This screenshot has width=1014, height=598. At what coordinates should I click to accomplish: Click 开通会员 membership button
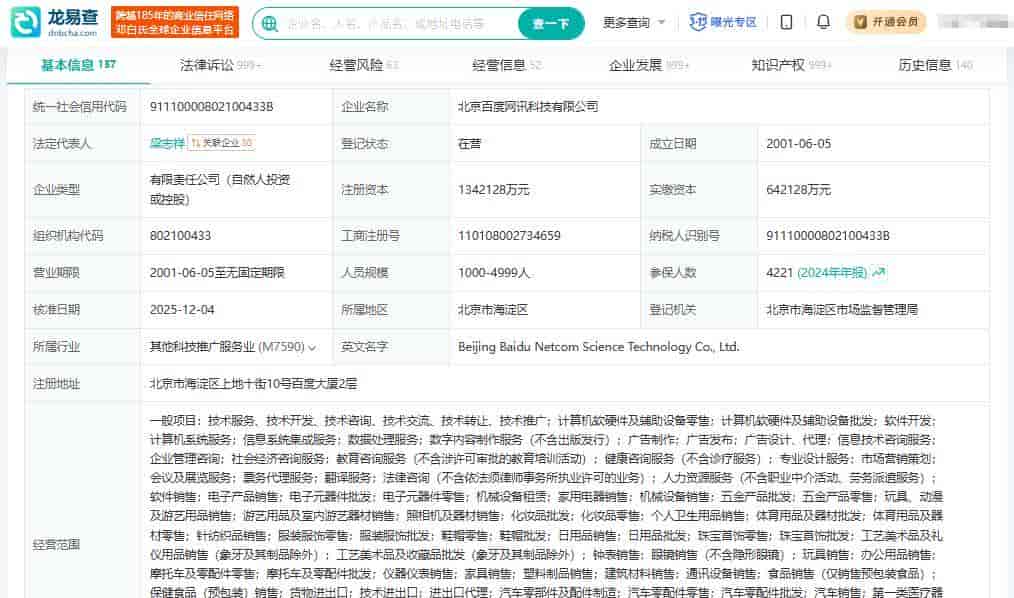(887, 22)
